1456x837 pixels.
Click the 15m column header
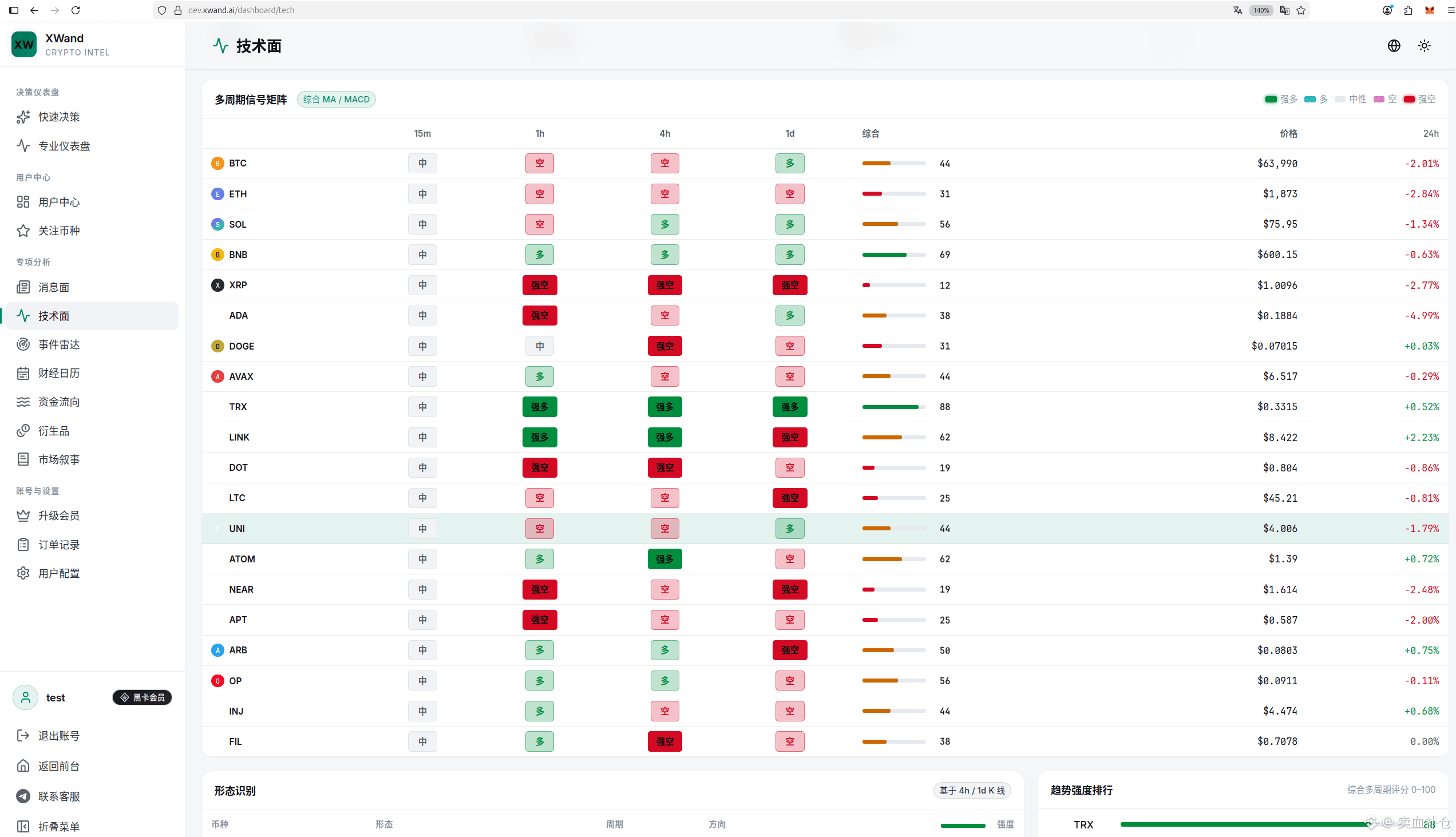(x=422, y=133)
